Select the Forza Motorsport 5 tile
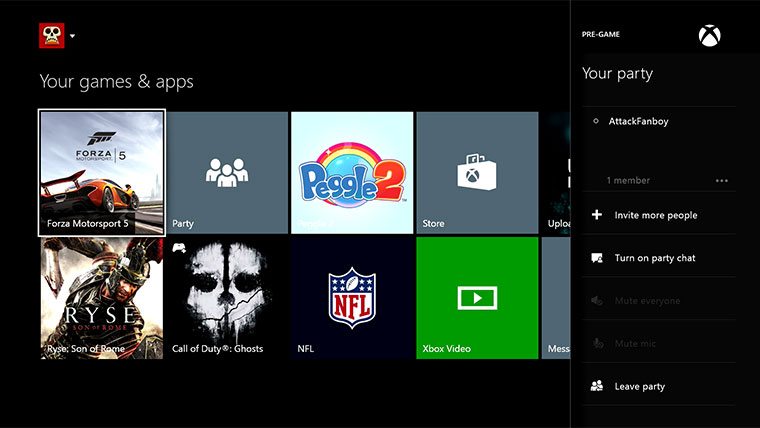 coord(101,173)
